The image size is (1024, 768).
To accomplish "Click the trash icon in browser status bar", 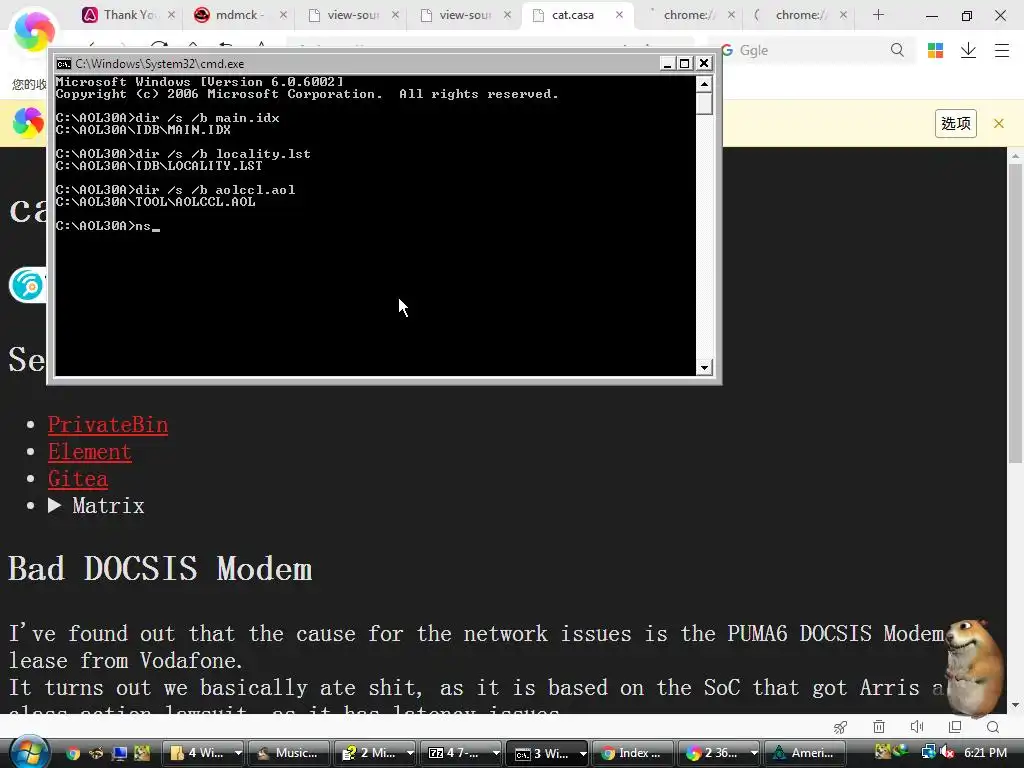I will click(879, 727).
